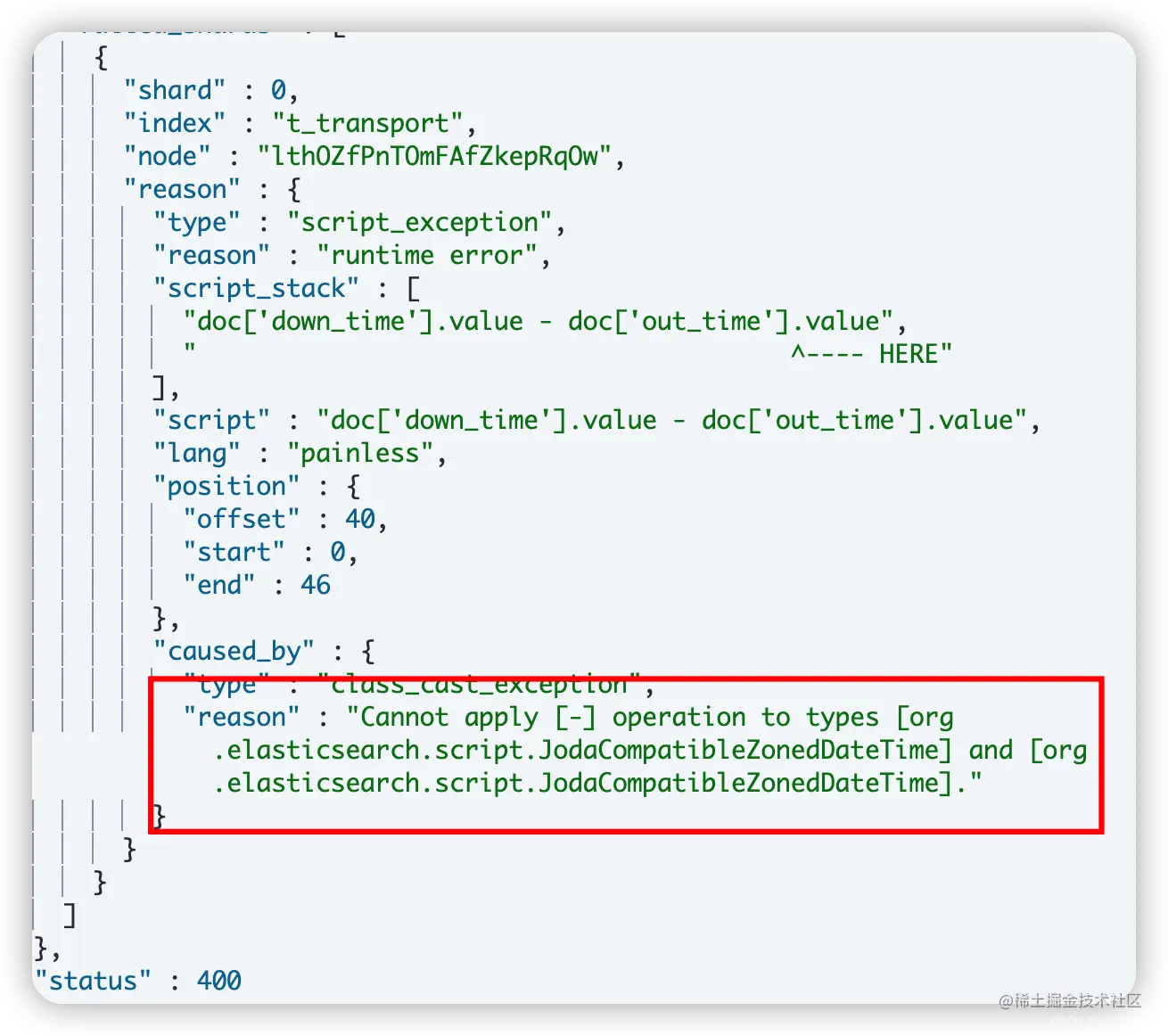
Task: Click the "shard" : 0 line
Action: tap(210, 90)
